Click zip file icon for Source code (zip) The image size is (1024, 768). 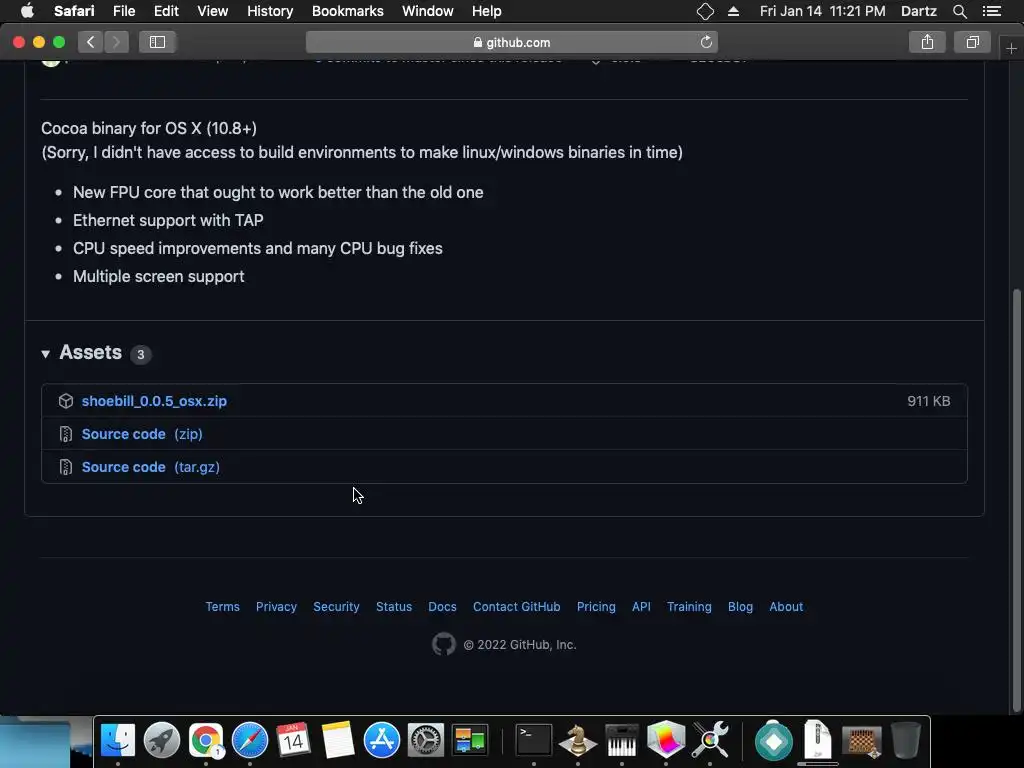[66, 434]
